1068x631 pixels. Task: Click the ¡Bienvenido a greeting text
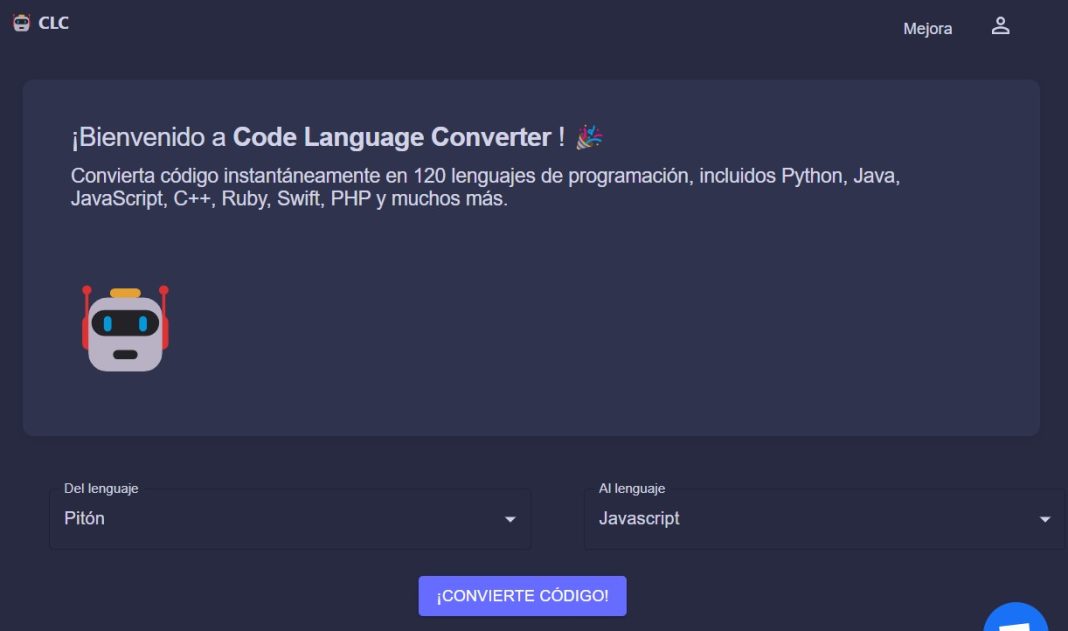pos(148,137)
